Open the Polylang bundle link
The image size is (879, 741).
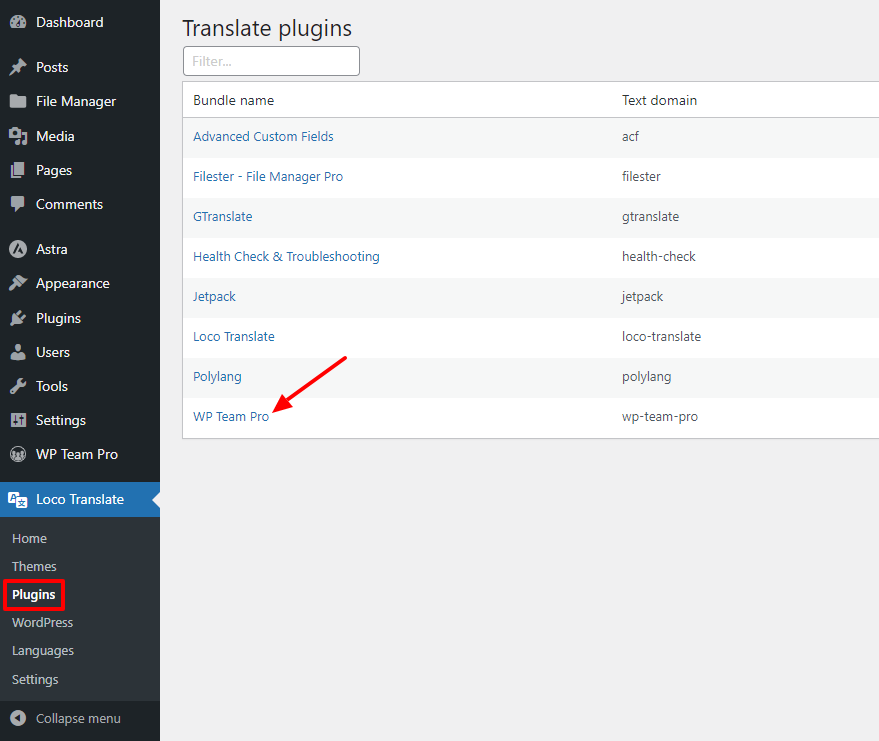coord(218,377)
